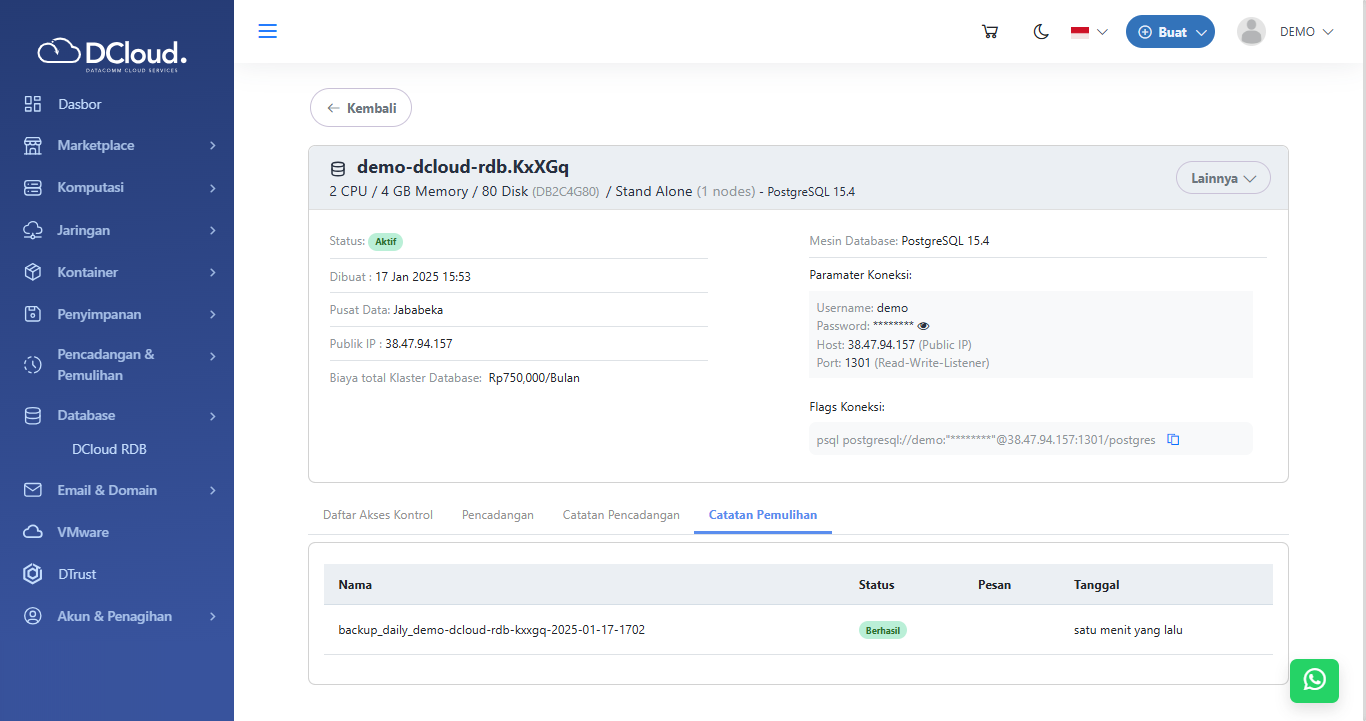The width and height of the screenshot is (1366, 721).
Task: Click the Kembali back button
Action: tap(361, 108)
